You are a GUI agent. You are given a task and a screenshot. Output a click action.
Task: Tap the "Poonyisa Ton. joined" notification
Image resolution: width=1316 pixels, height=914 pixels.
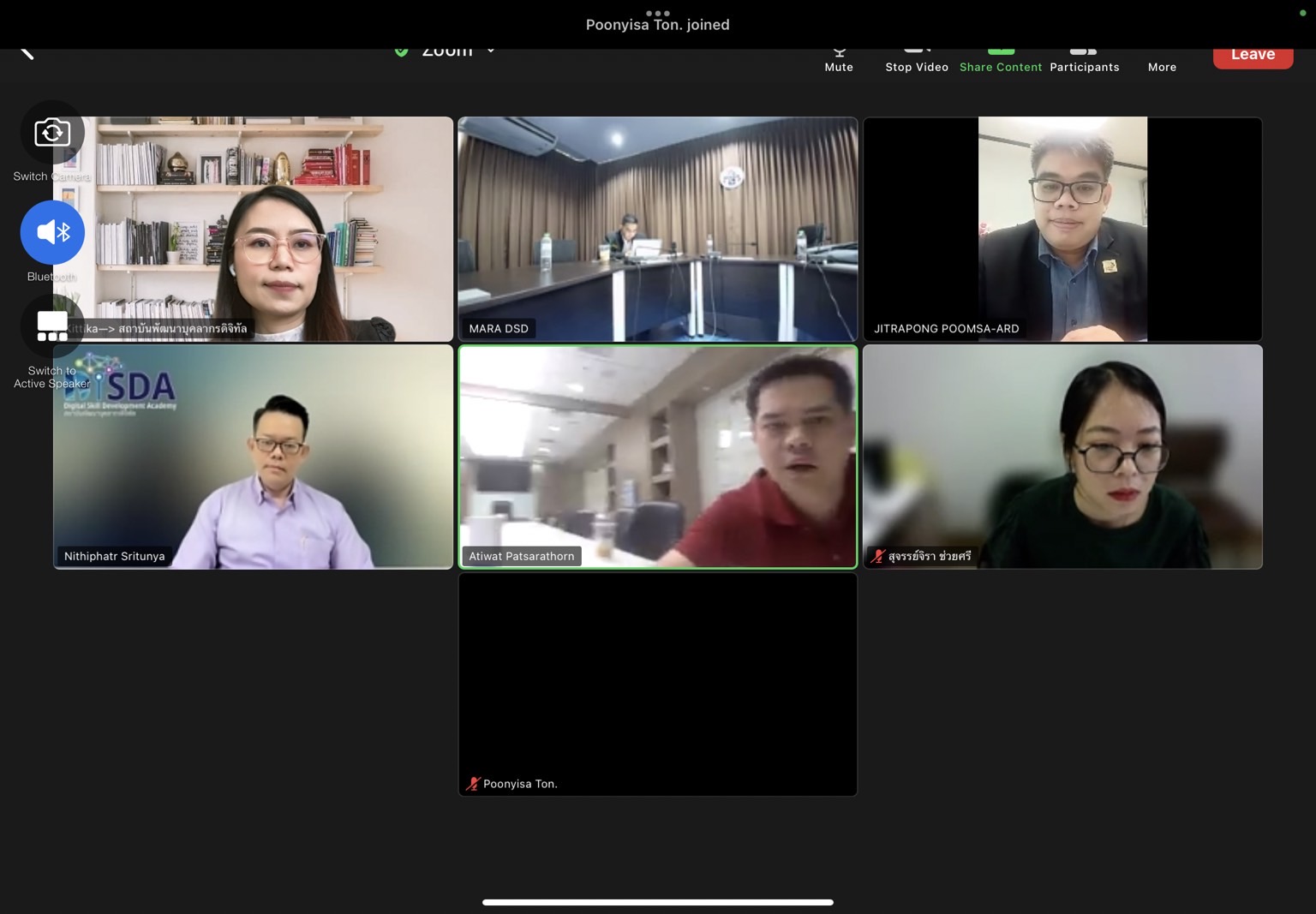(x=657, y=25)
